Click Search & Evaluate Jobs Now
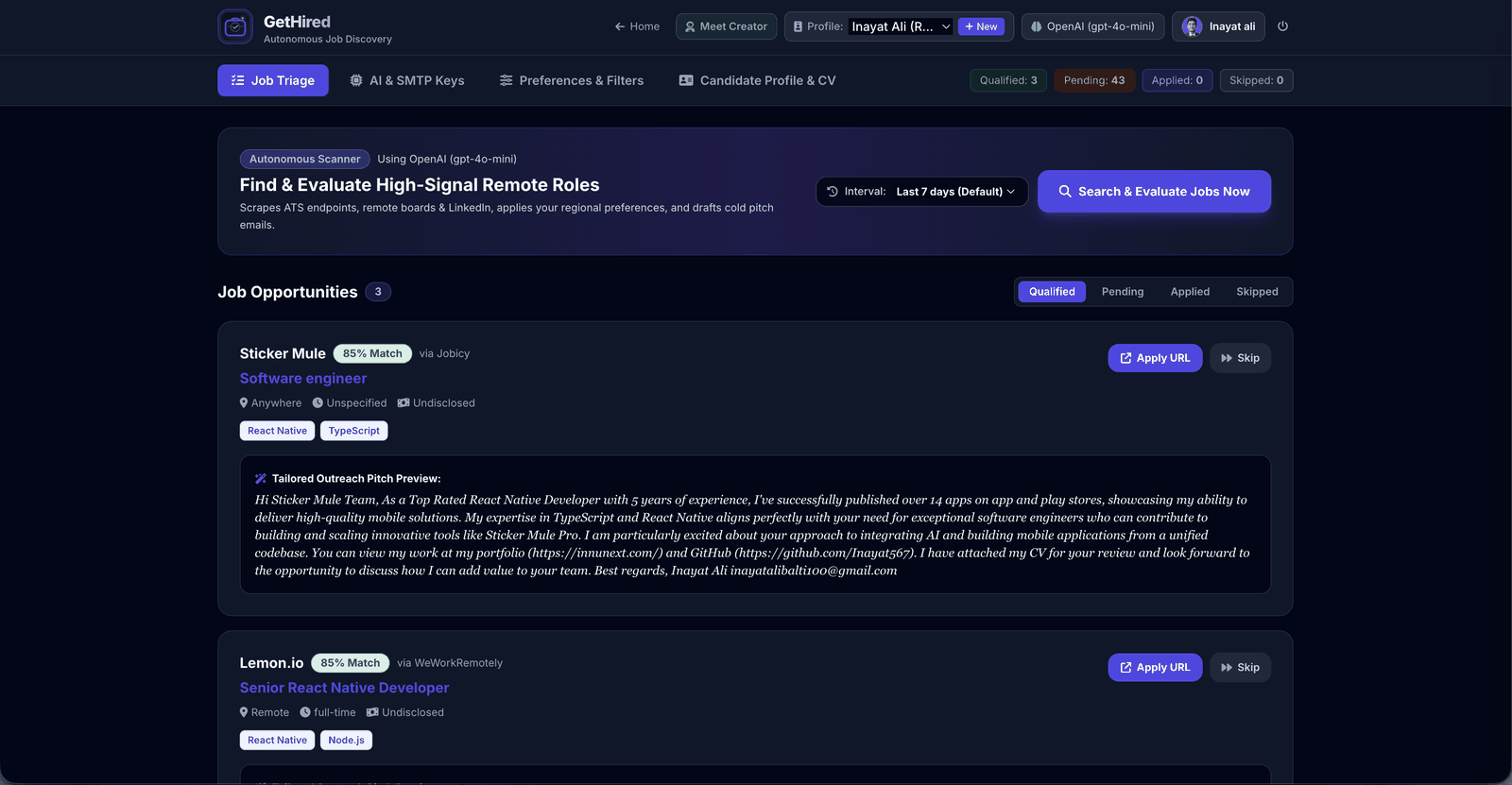Image resolution: width=1512 pixels, height=785 pixels. pos(1154,192)
